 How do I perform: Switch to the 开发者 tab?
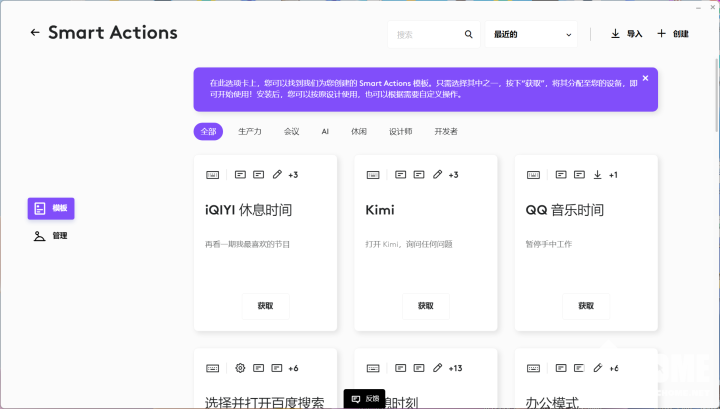[446, 131]
